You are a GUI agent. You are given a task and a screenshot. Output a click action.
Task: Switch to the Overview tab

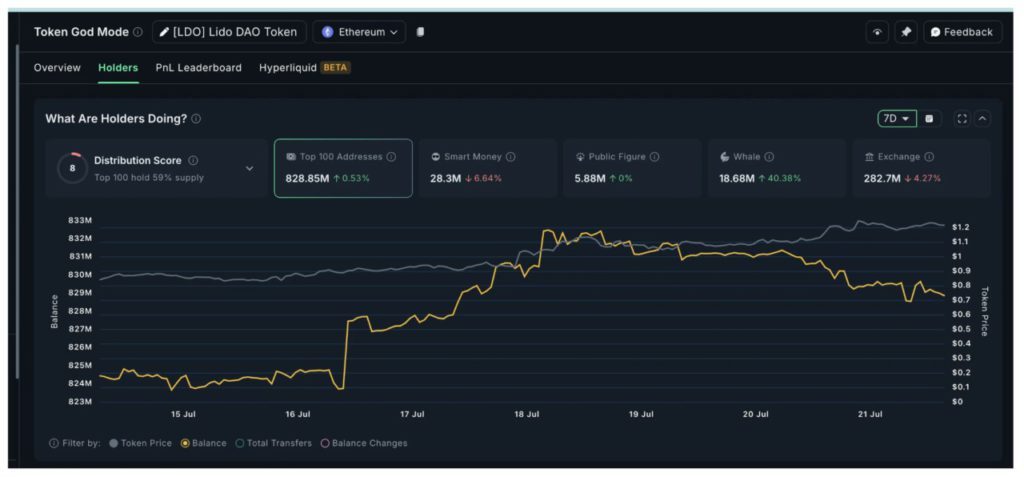57,68
